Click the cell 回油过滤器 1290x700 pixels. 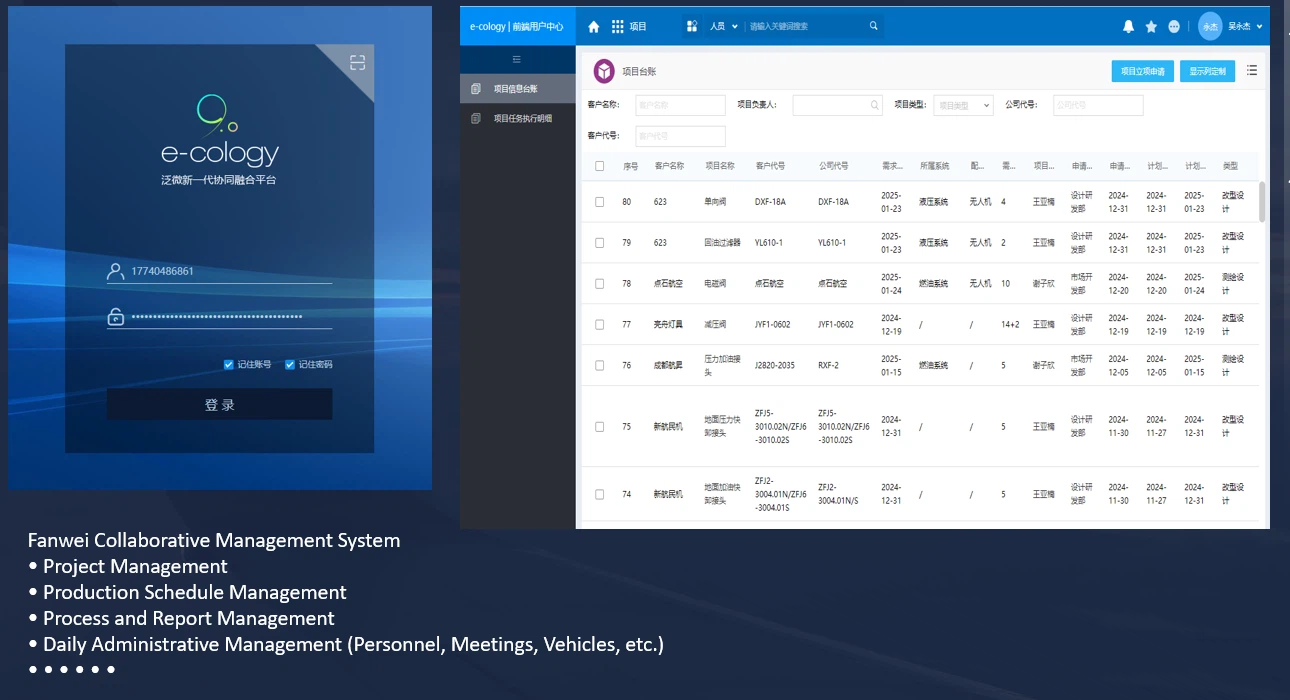[x=722, y=243]
